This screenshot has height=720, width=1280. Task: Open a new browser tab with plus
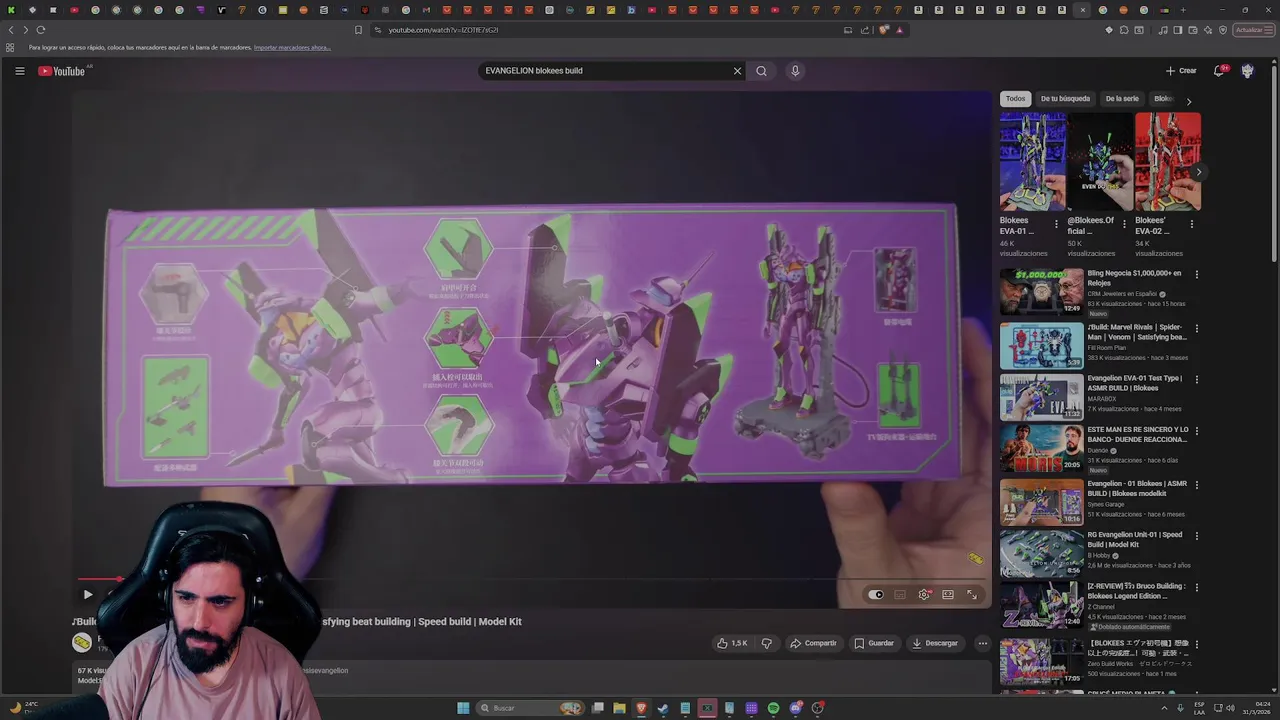click(x=1182, y=10)
